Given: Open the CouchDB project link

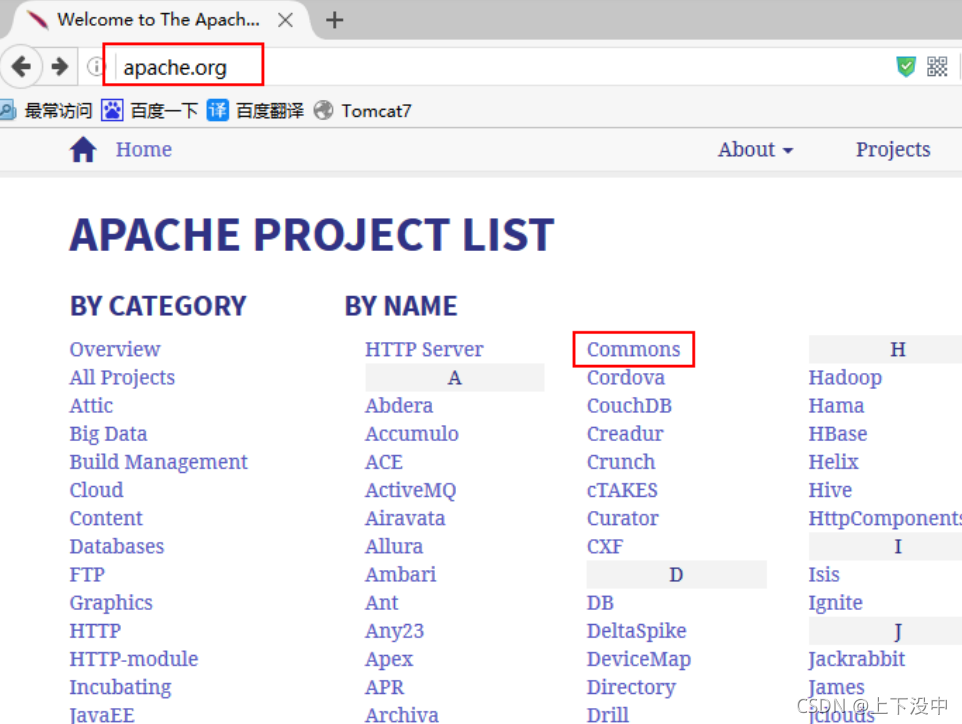Looking at the screenshot, I should pyautogui.click(x=629, y=406).
